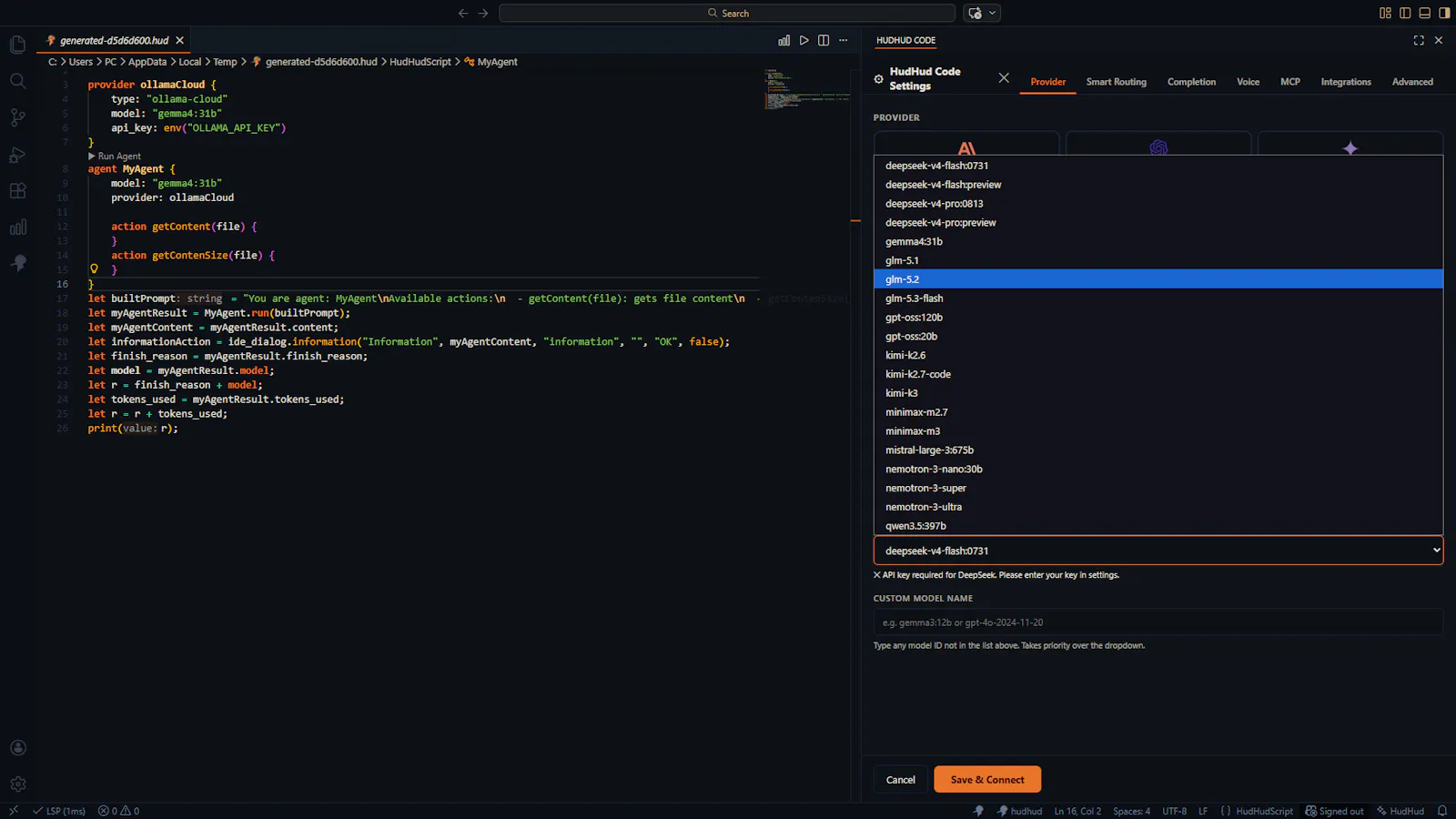
Task: Open the Accounts menu in activity bar
Action: [17, 748]
